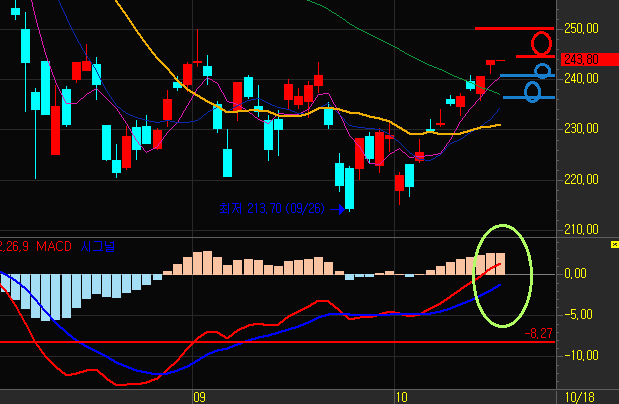
Task: Click the 10/18 date label
Action: point(582,397)
